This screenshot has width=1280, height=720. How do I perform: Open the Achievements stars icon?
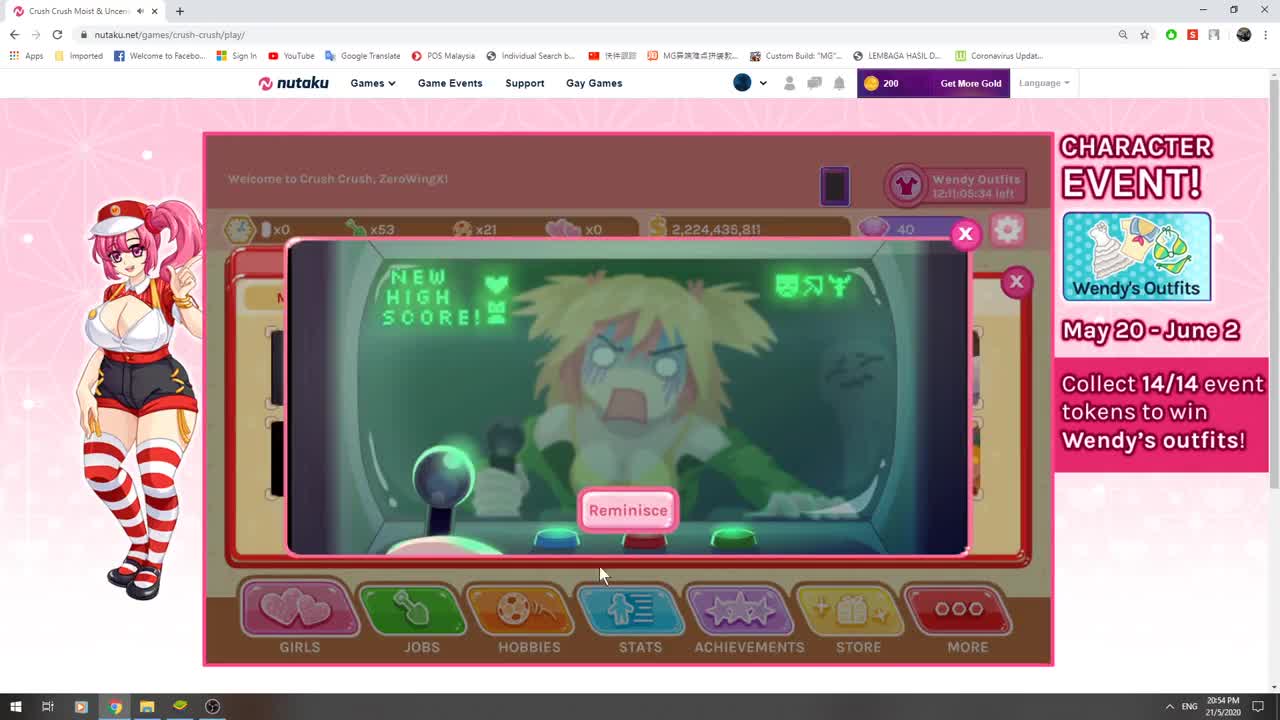click(740, 608)
